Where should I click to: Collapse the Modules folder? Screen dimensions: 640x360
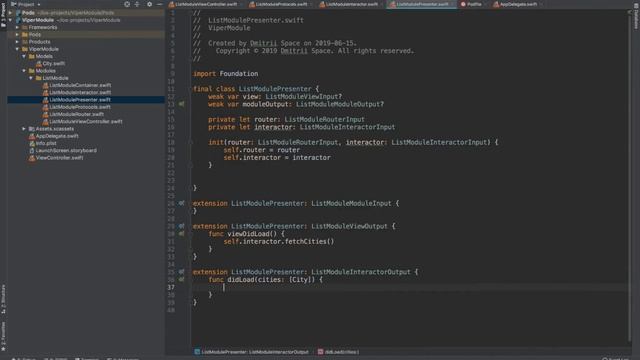click(24, 71)
